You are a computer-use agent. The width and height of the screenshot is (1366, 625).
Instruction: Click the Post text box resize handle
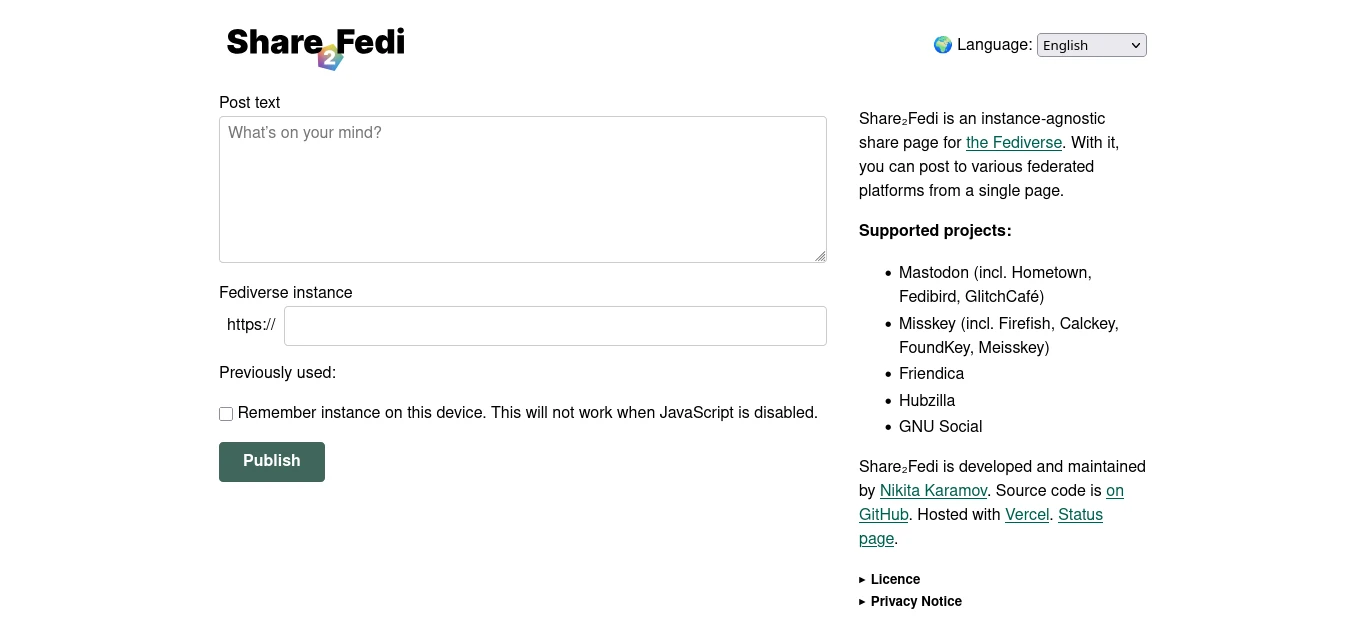point(820,256)
